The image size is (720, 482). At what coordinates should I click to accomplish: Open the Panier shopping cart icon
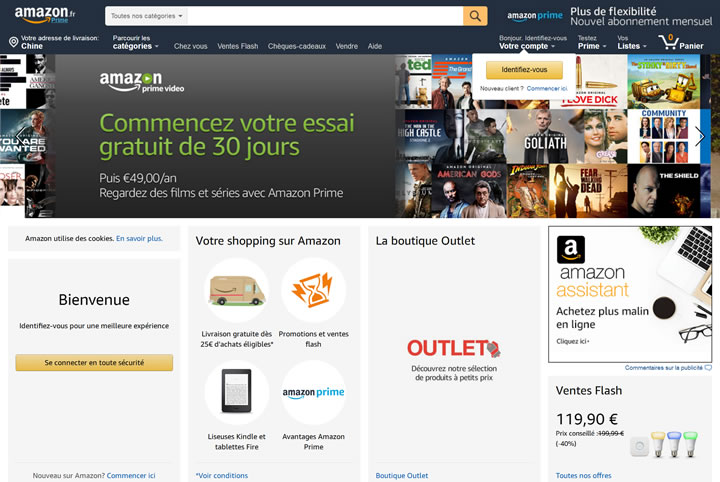[x=668, y=42]
